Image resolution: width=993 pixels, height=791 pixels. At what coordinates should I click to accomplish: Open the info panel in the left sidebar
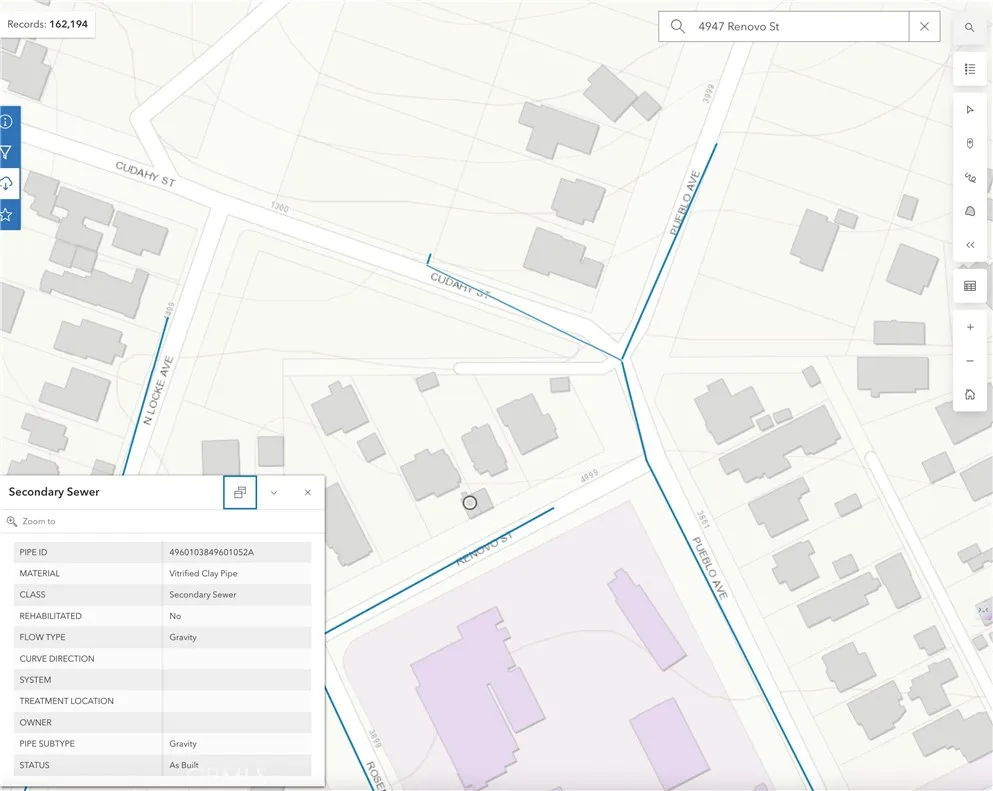(7, 121)
